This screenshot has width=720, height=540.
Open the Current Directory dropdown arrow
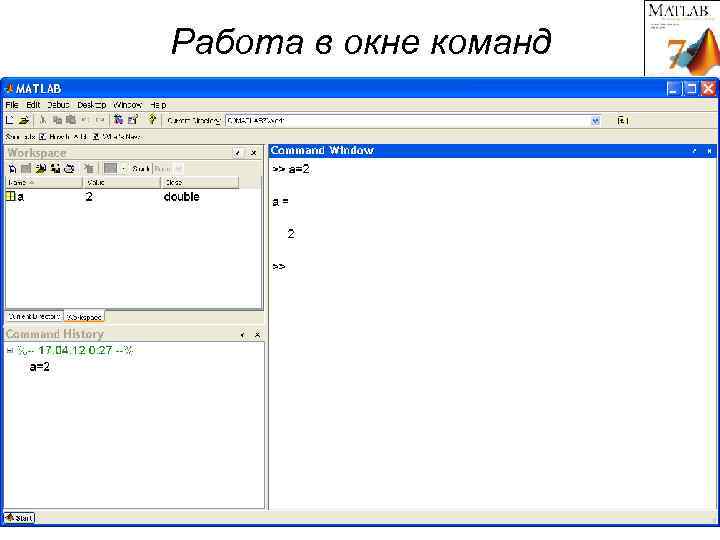click(596, 121)
